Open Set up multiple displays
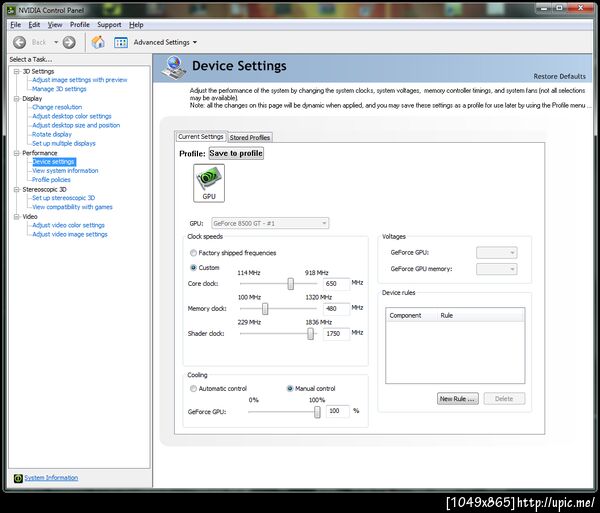 pos(64,143)
